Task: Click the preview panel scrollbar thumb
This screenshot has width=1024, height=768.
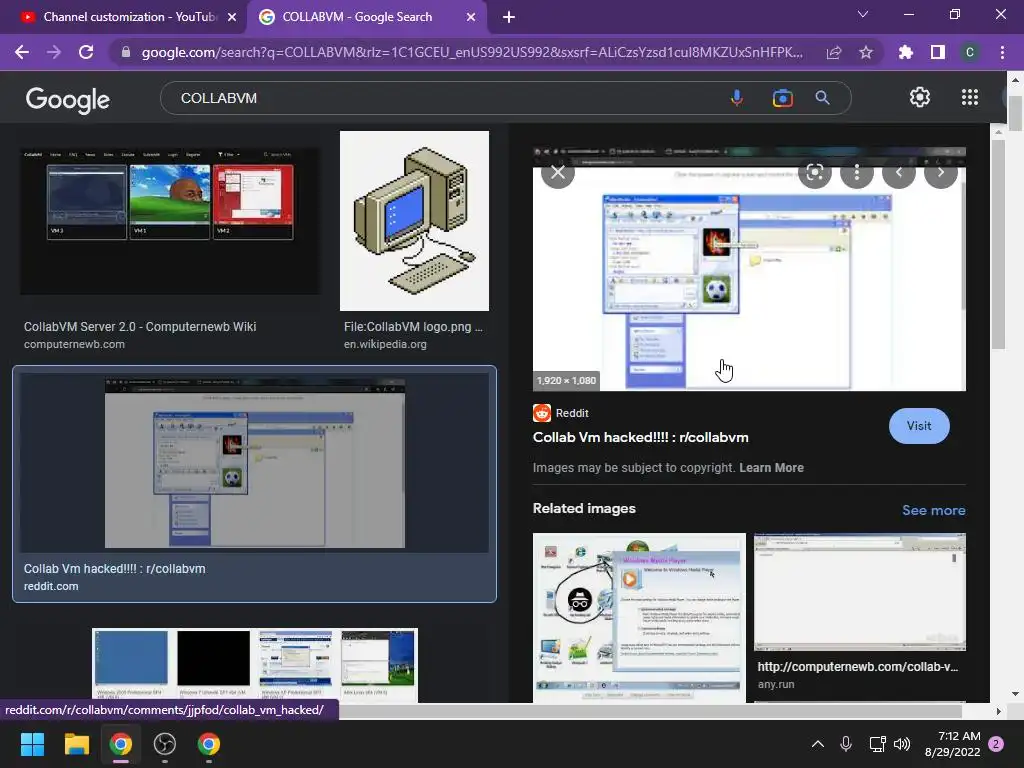Action: [x=998, y=244]
